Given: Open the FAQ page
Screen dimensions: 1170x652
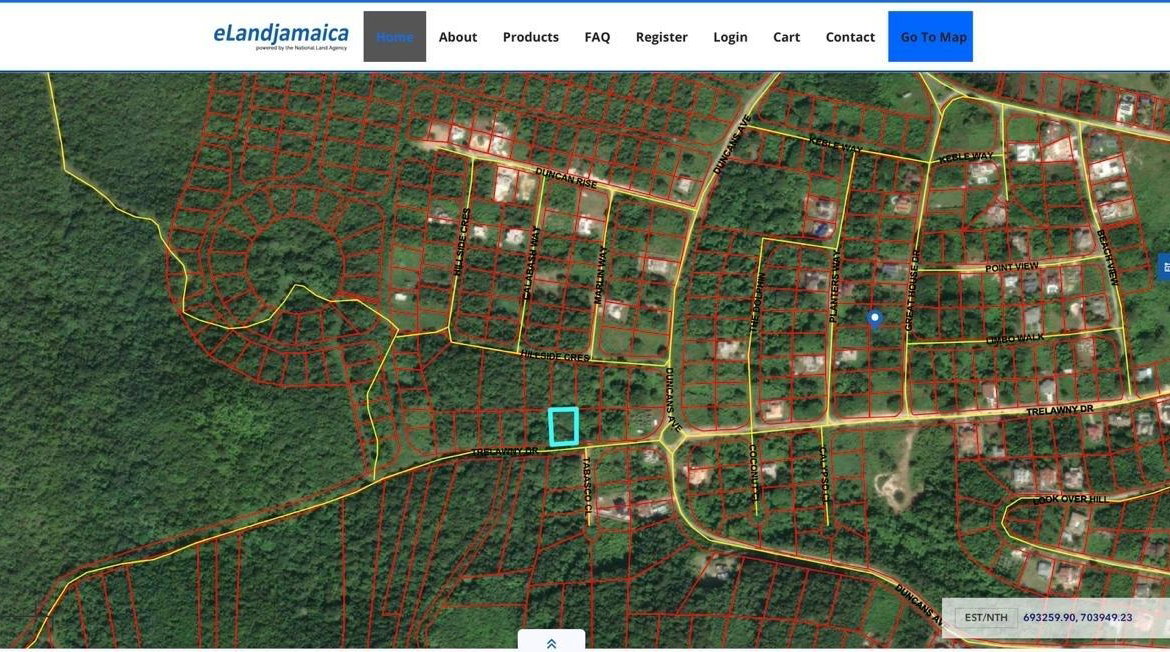Looking at the screenshot, I should [x=597, y=36].
